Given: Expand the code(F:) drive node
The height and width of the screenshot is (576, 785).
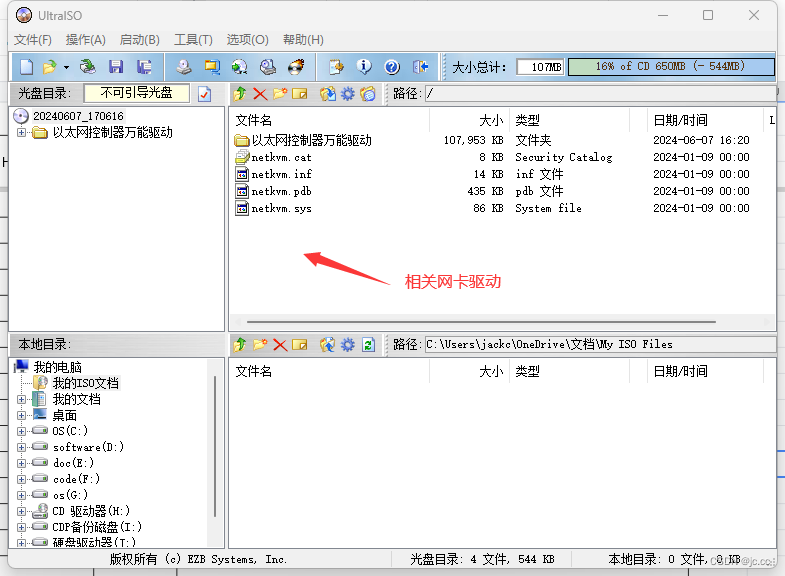Looking at the screenshot, I should [21, 479].
